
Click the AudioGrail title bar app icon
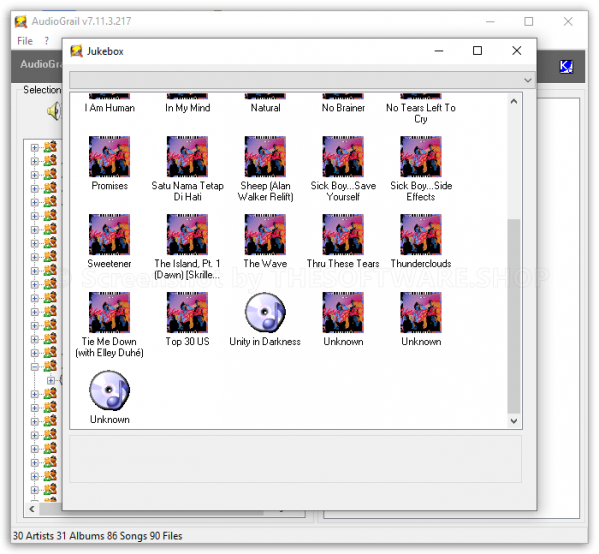pos(21,21)
